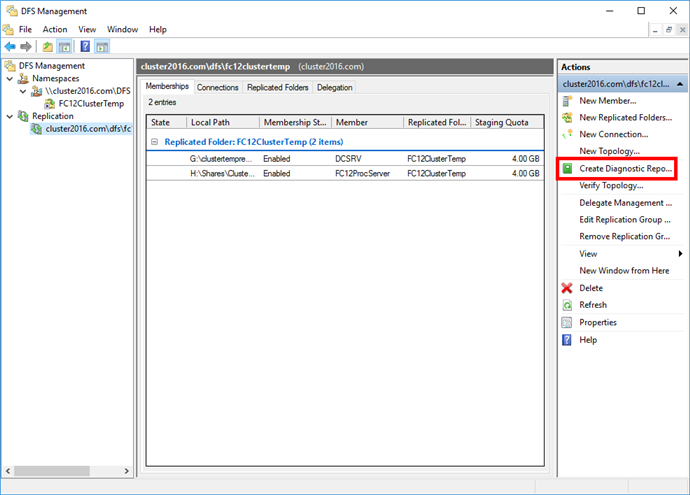The width and height of the screenshot is (690, 495).
Task: Collapse the \\cluster2016.com\DFS tree node
Action: click(23, 91)
